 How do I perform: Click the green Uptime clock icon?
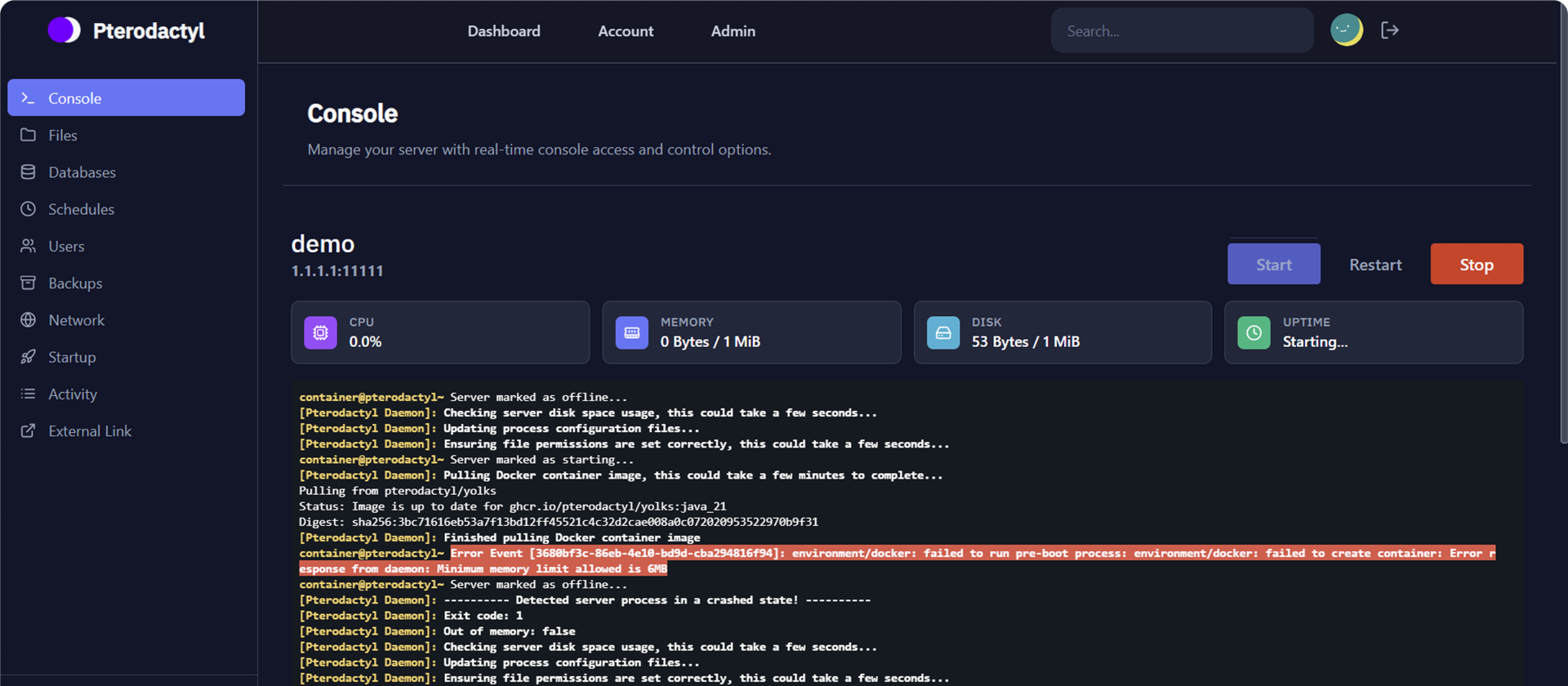[x=1254, y=333]
